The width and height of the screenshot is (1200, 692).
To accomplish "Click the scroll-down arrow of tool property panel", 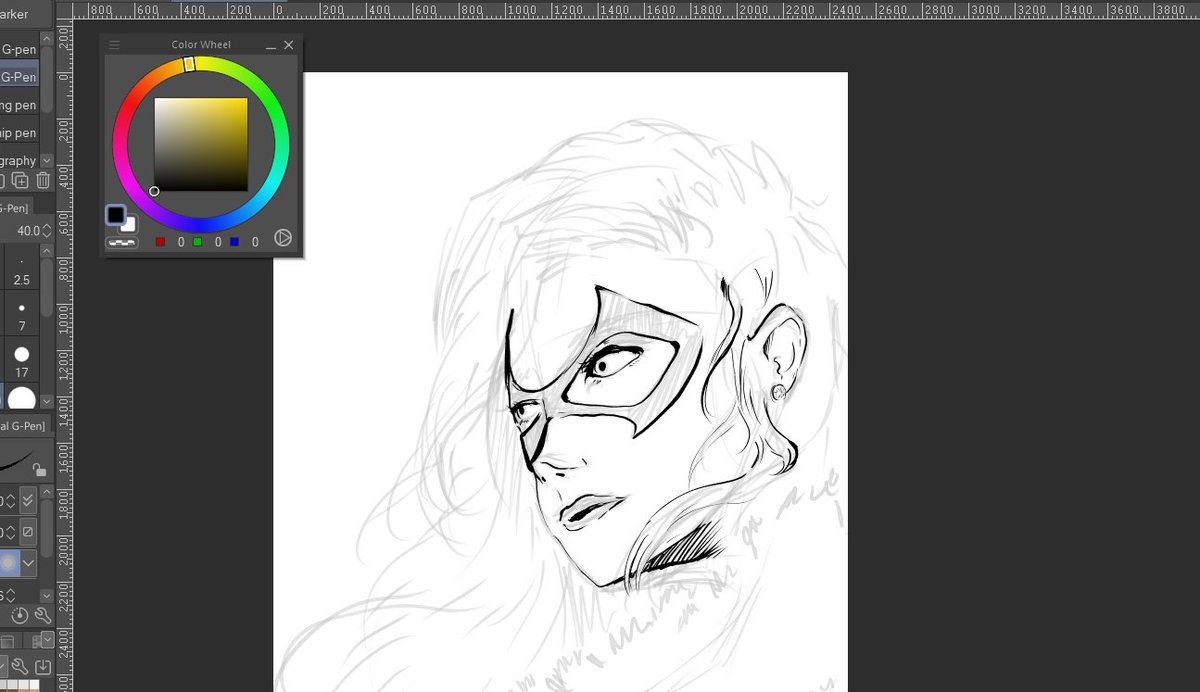I will point(47,596).
